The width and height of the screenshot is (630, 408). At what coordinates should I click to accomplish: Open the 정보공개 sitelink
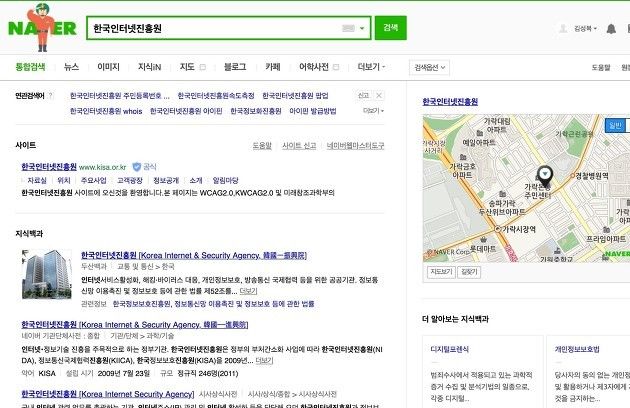point(166,180)
